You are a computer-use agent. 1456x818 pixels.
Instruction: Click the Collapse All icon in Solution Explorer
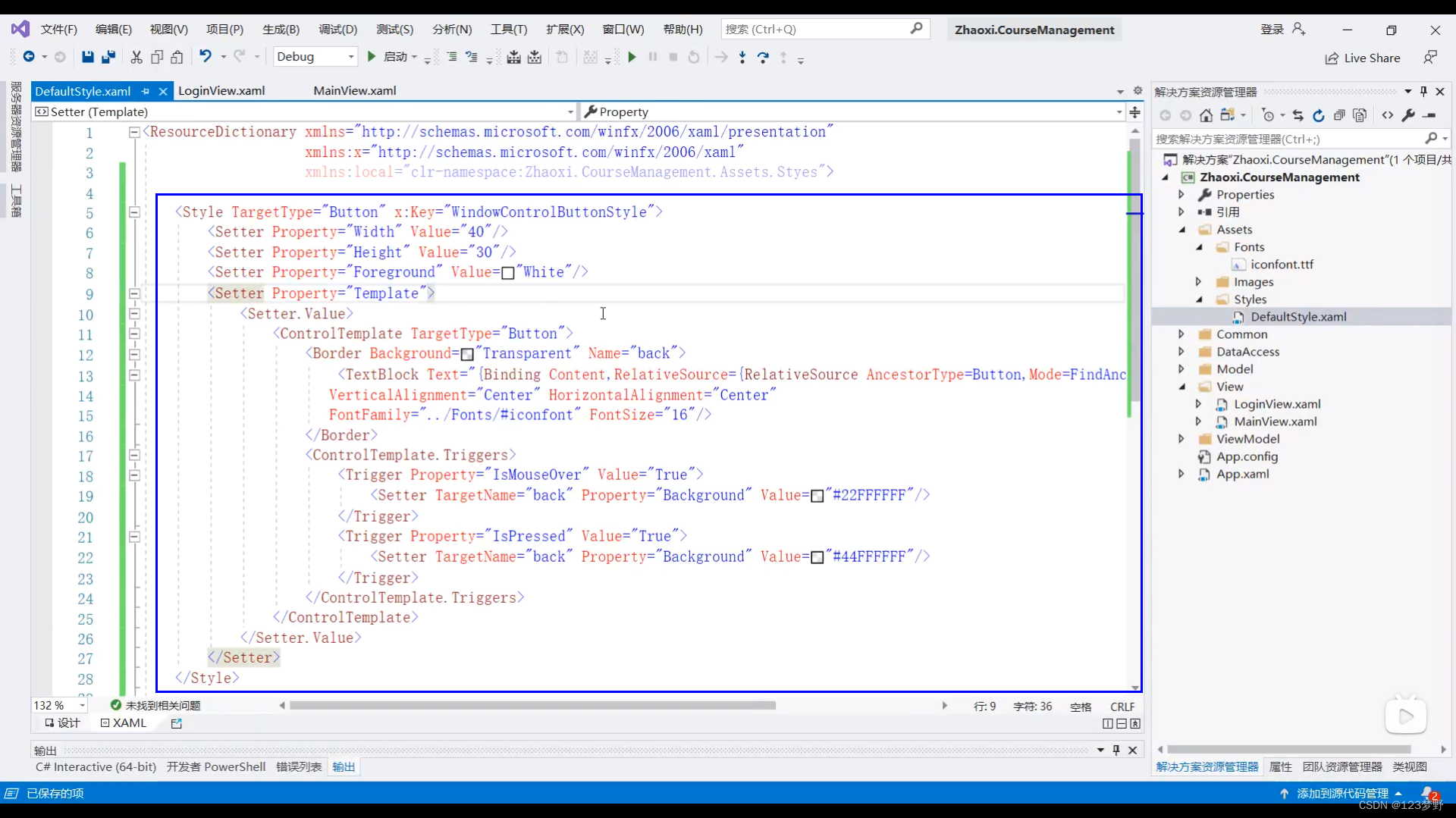tap(1339, 115)
